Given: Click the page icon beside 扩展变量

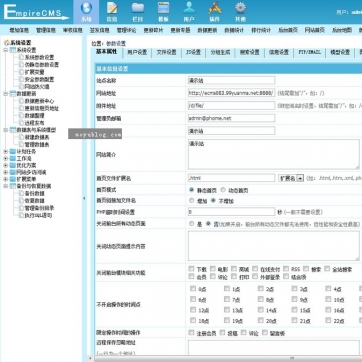Looking at the screenshot, I should point(21,72).
